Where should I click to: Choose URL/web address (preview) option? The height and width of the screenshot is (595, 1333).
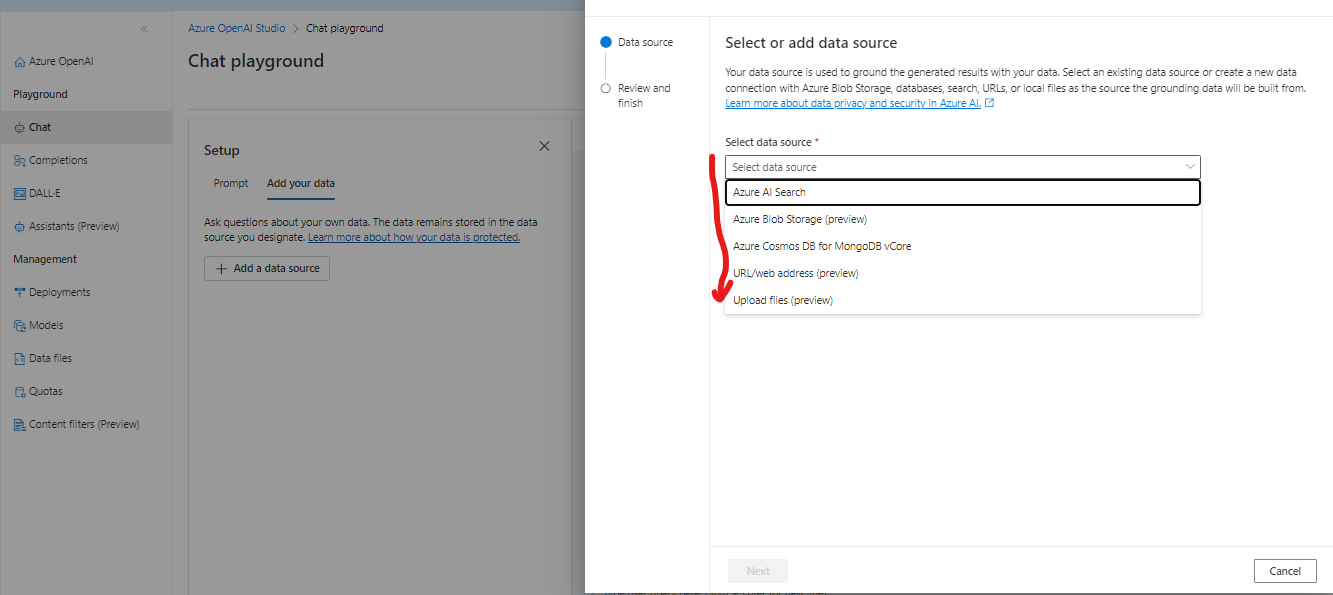(x=962, y=273)
